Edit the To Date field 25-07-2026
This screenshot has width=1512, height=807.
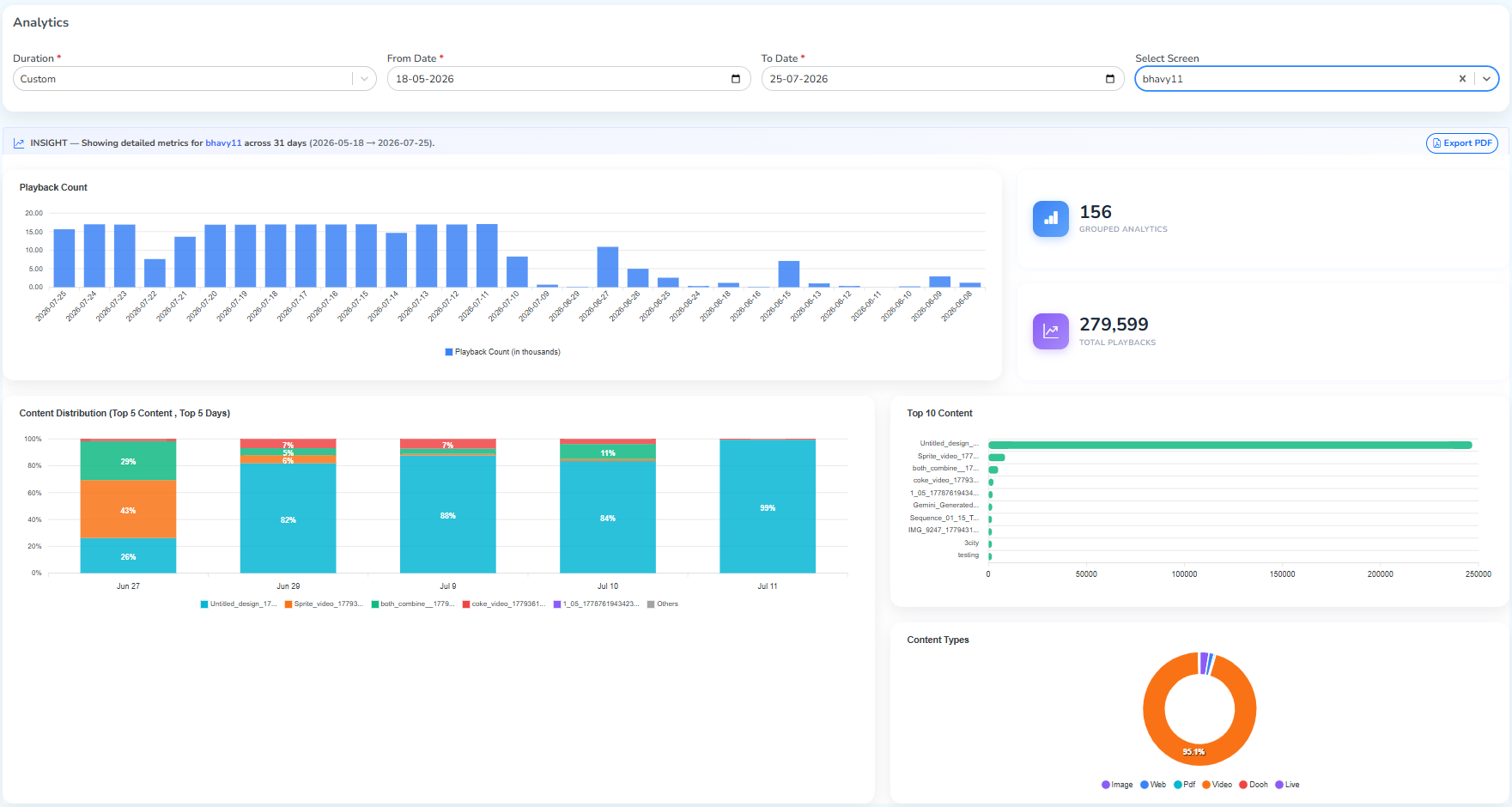coord(943,79)
